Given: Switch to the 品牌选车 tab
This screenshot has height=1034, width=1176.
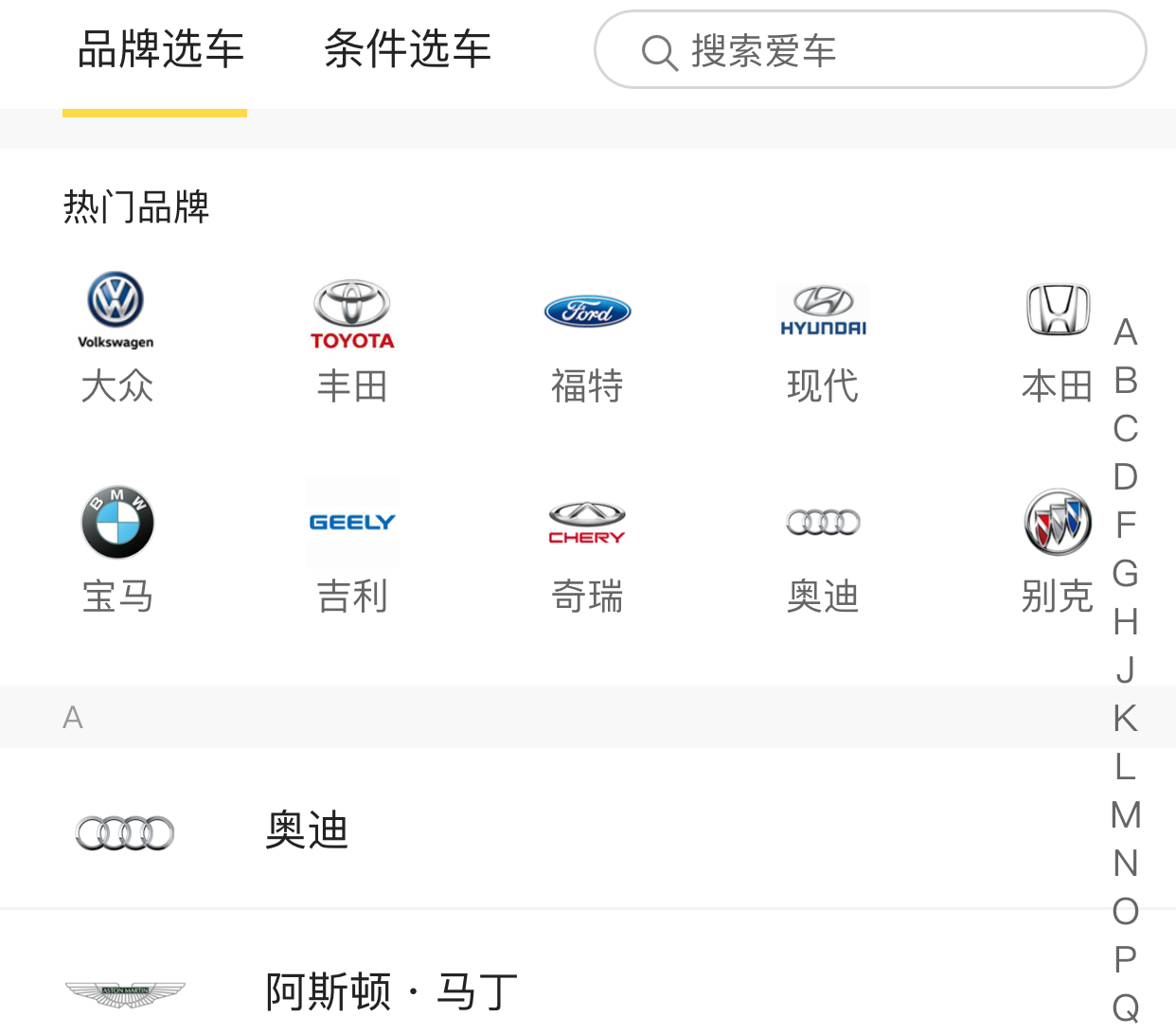Looking at the screenshot, I should point(161,49).
